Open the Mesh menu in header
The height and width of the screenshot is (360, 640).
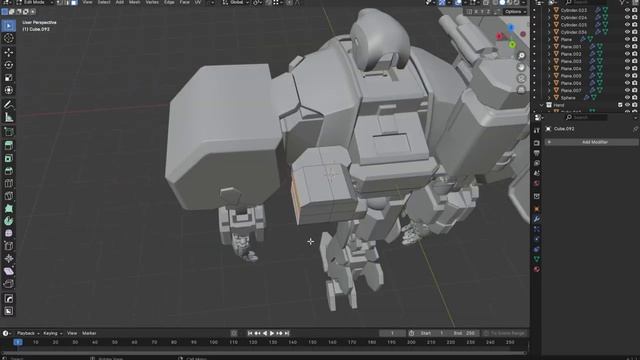click(x=135, y=2)
